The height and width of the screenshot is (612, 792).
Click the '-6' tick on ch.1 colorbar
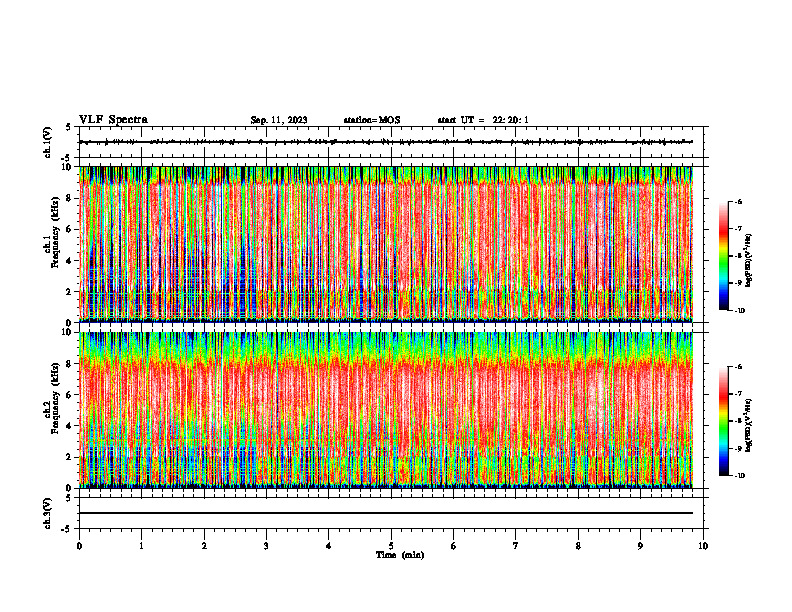pyautogui.click(x=738, y=201)
